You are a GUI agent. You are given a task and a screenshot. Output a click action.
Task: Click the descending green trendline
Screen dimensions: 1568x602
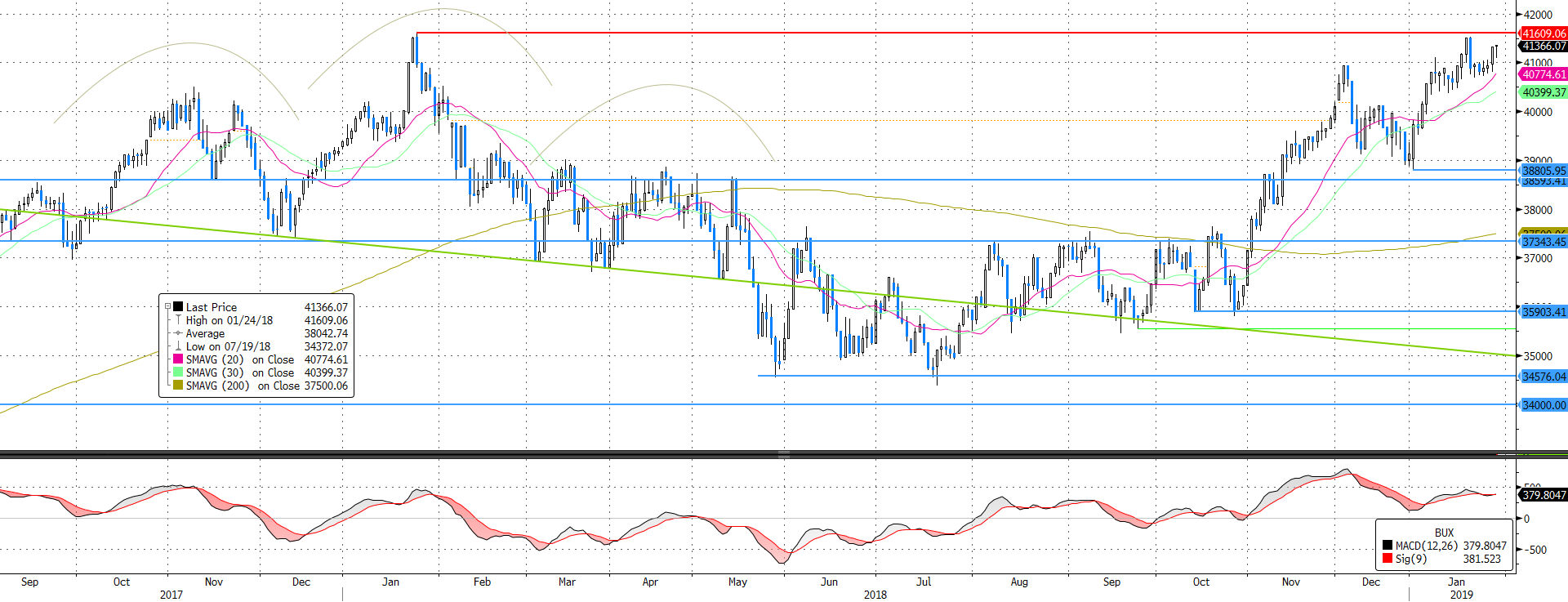[x=758, y=283]
